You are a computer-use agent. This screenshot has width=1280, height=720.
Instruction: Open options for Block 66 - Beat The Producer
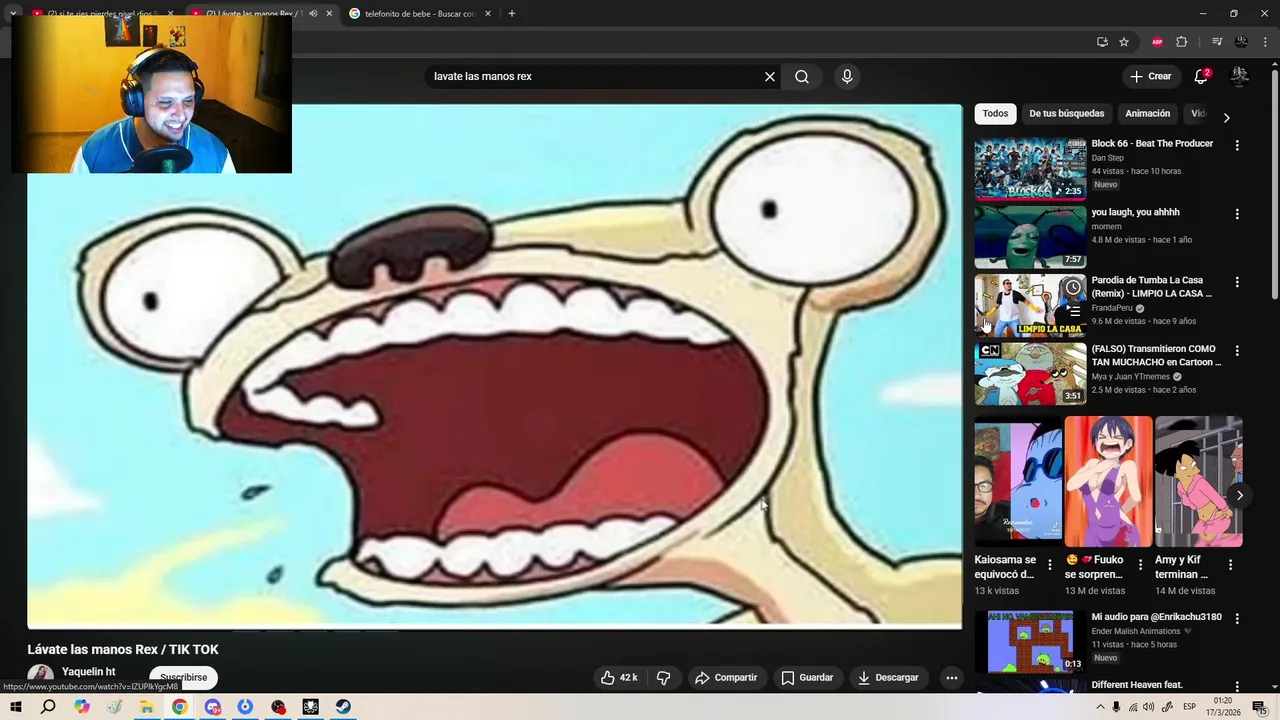pos(1237,145)
